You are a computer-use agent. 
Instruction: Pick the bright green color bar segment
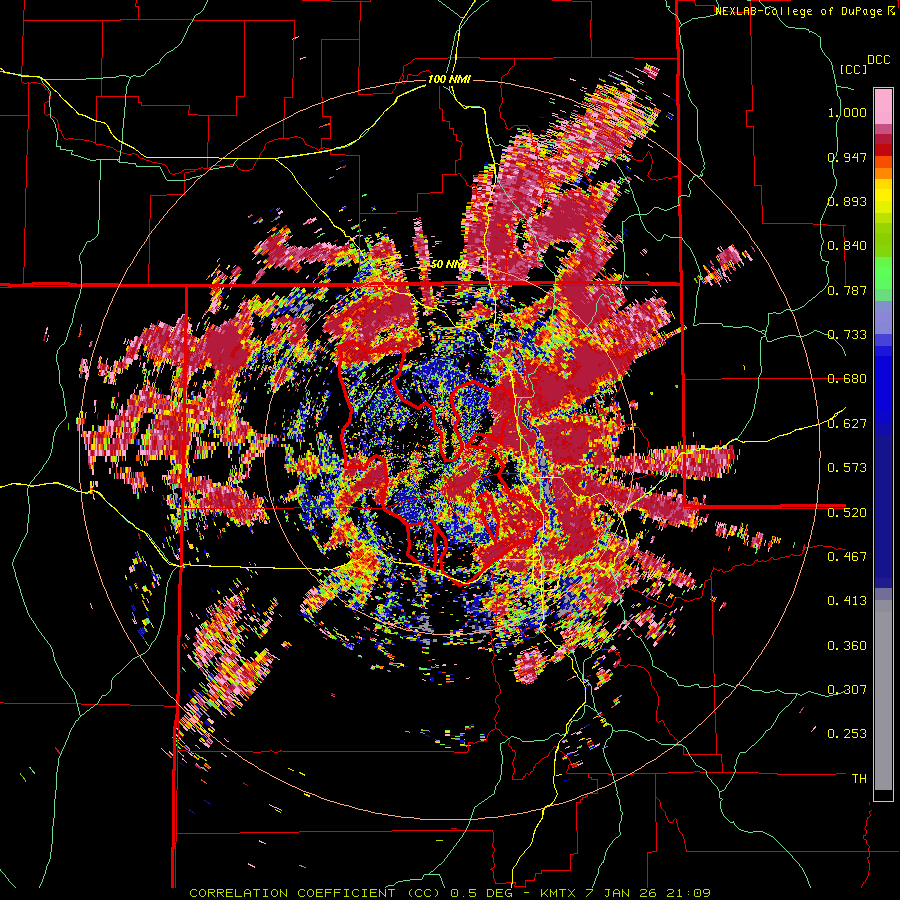883,273
